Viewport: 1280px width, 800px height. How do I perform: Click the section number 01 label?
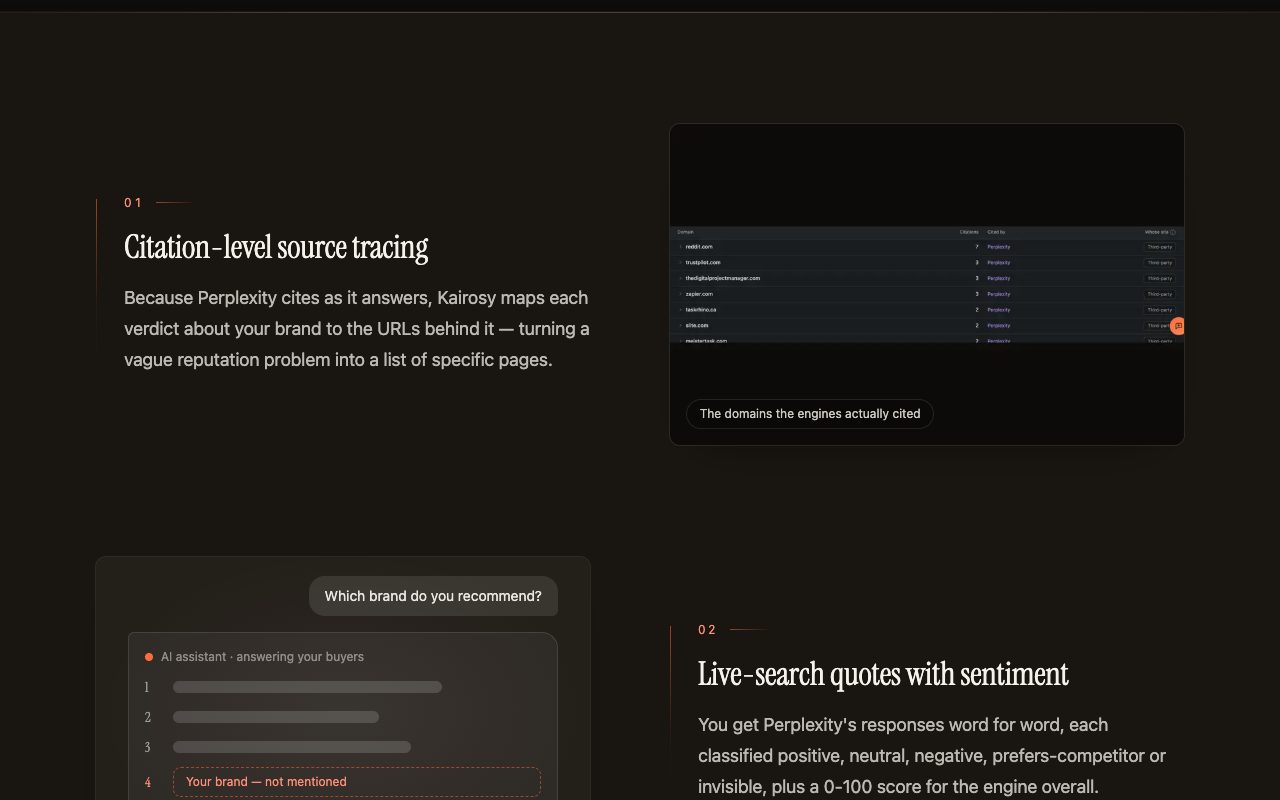click(133, 203)
